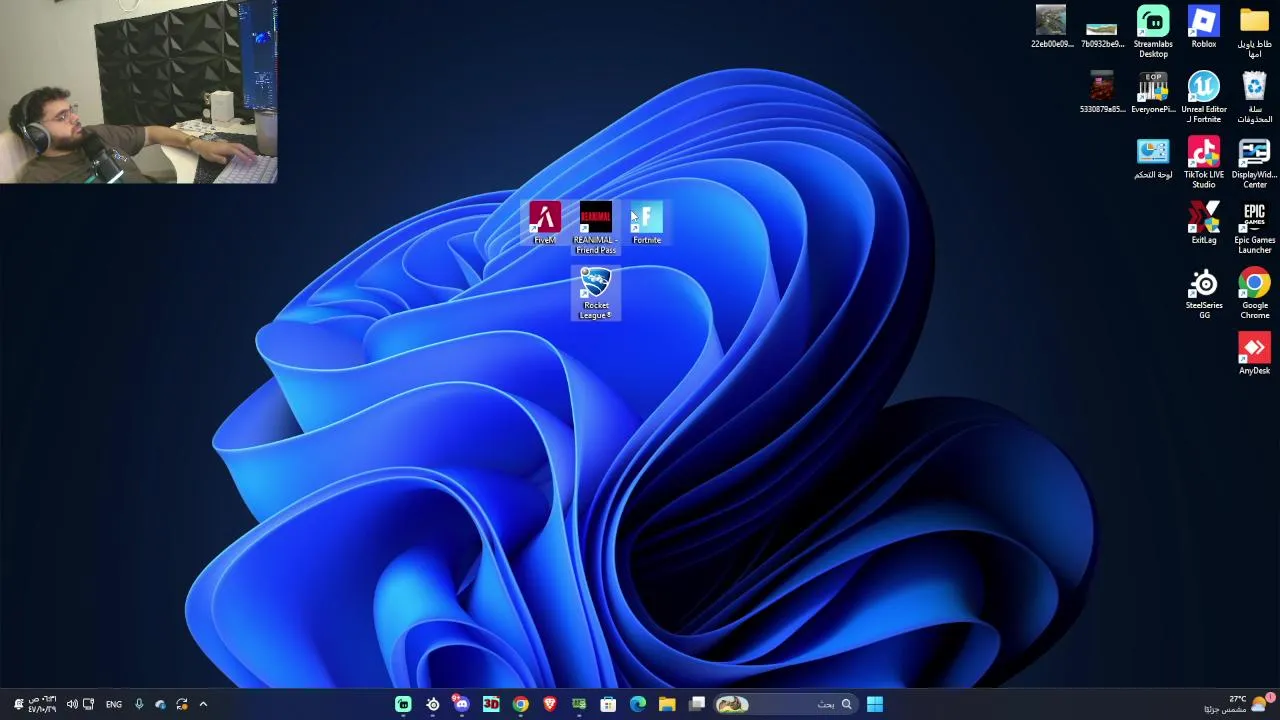Viewport: 1280px width, 720px height.
Task: Click the refresh update tray icon
Action: click(x=182, y=704)
